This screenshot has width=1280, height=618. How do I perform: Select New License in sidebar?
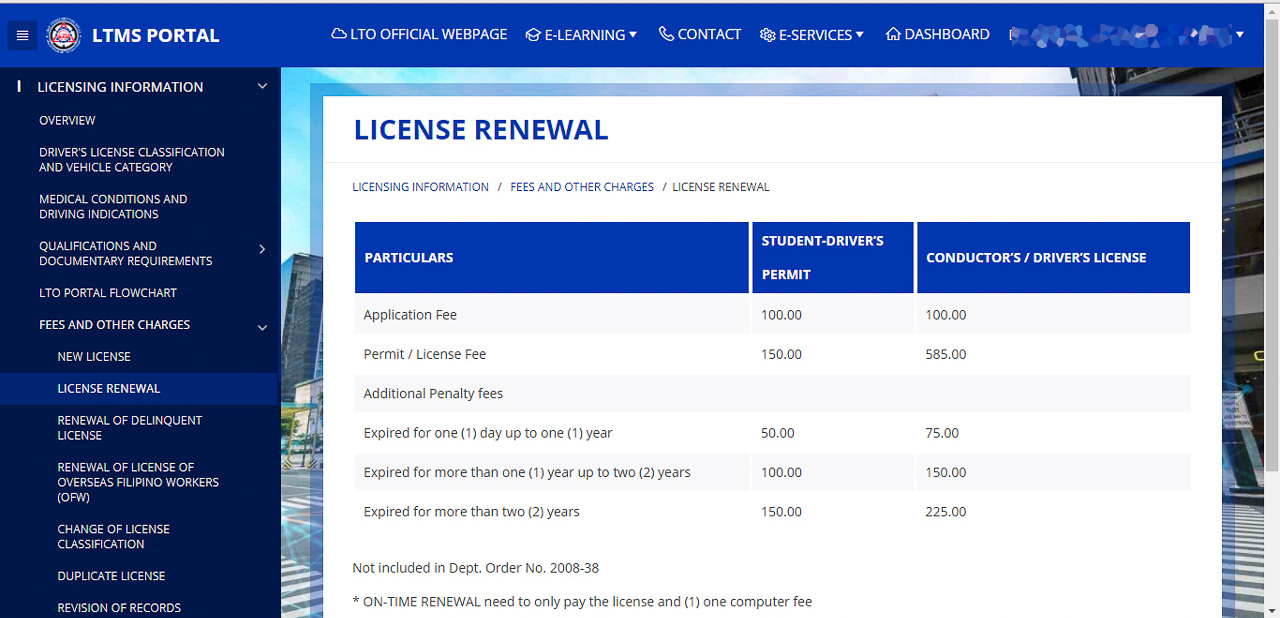pos(94,357)
